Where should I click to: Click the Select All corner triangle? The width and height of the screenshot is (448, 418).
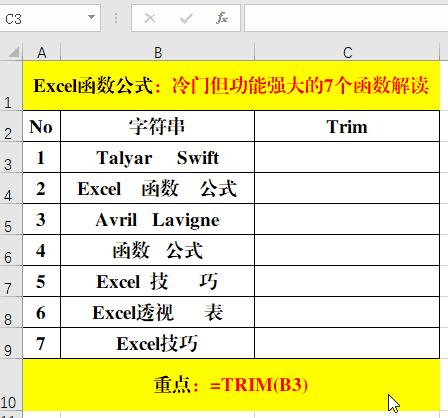tap(13, 52)
